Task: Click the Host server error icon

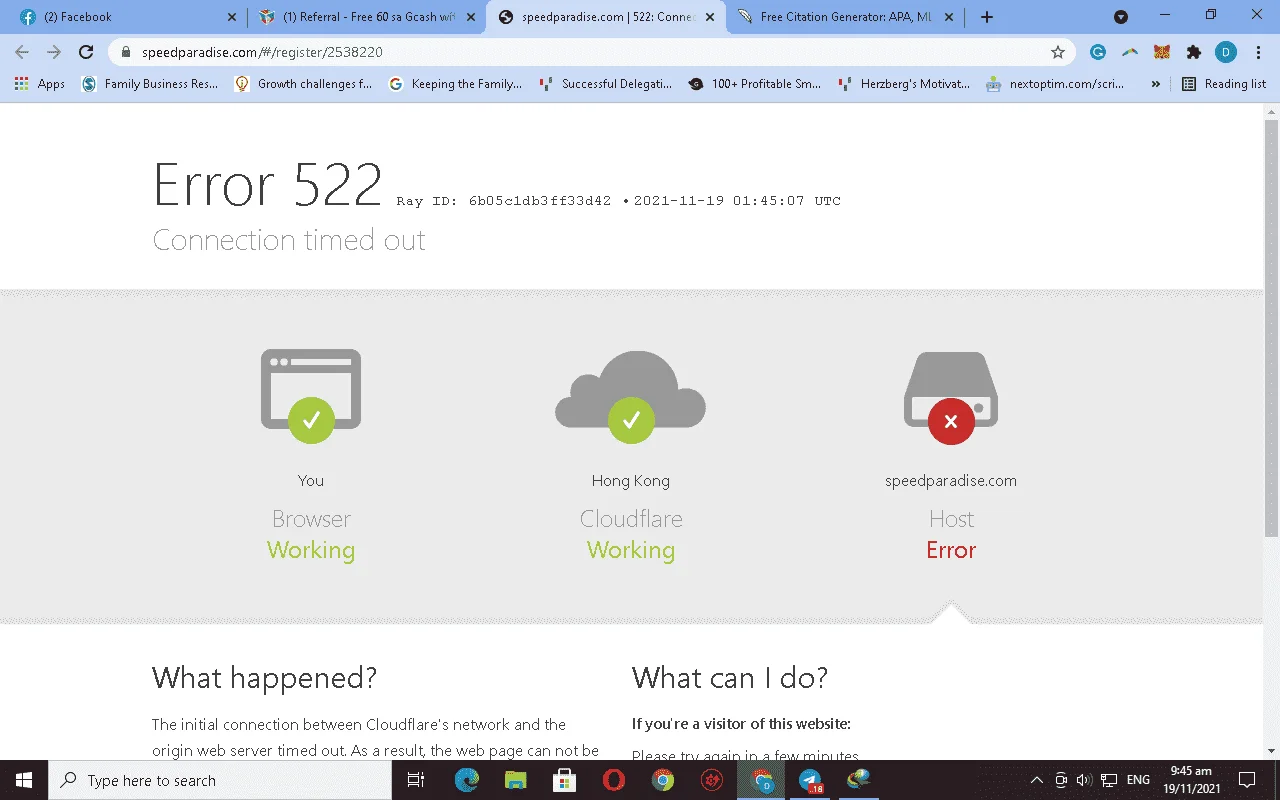Action: click(x=951, y=397)
